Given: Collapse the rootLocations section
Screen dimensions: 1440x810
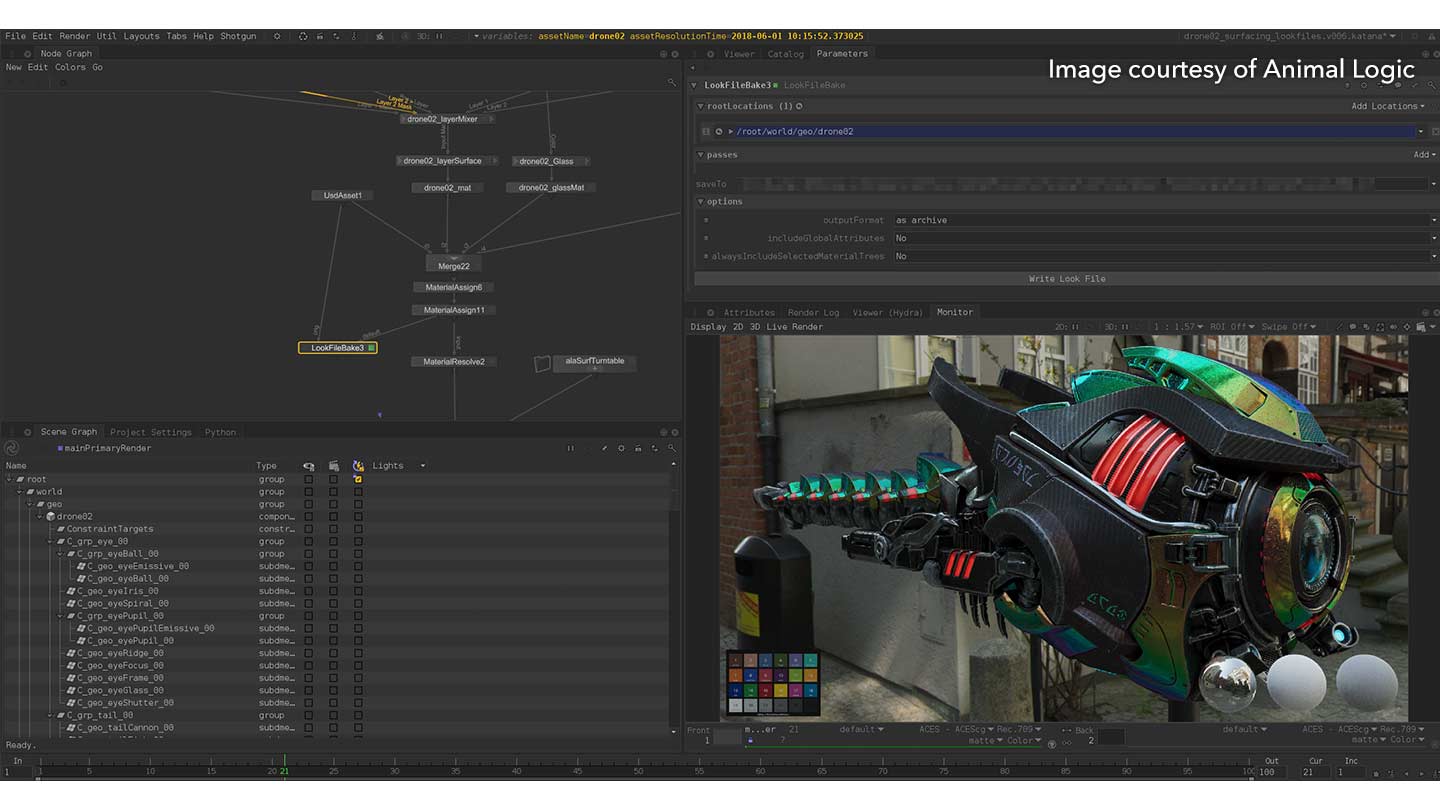Looking at the screenshot, I should coord(701,106).
